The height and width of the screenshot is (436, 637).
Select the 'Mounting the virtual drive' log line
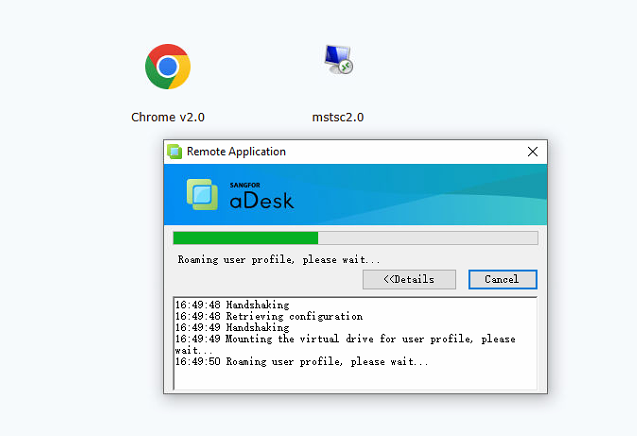pyautogui.click(x=345, y=345)
